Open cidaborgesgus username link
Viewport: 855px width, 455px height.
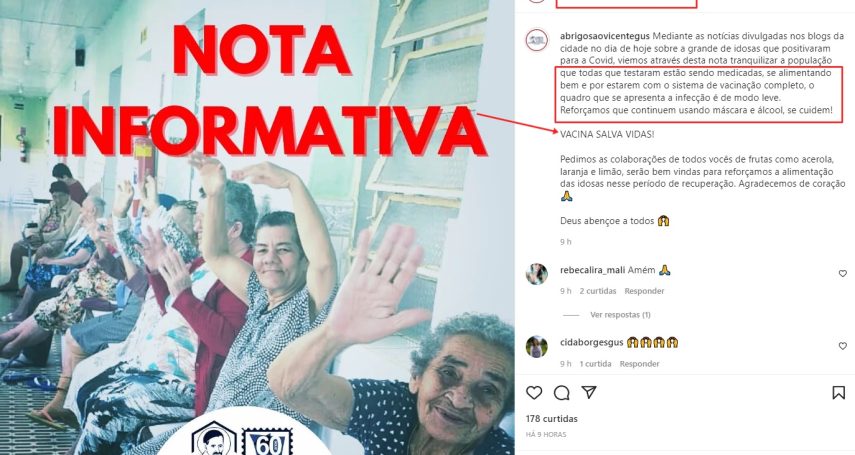coord(592,343)
